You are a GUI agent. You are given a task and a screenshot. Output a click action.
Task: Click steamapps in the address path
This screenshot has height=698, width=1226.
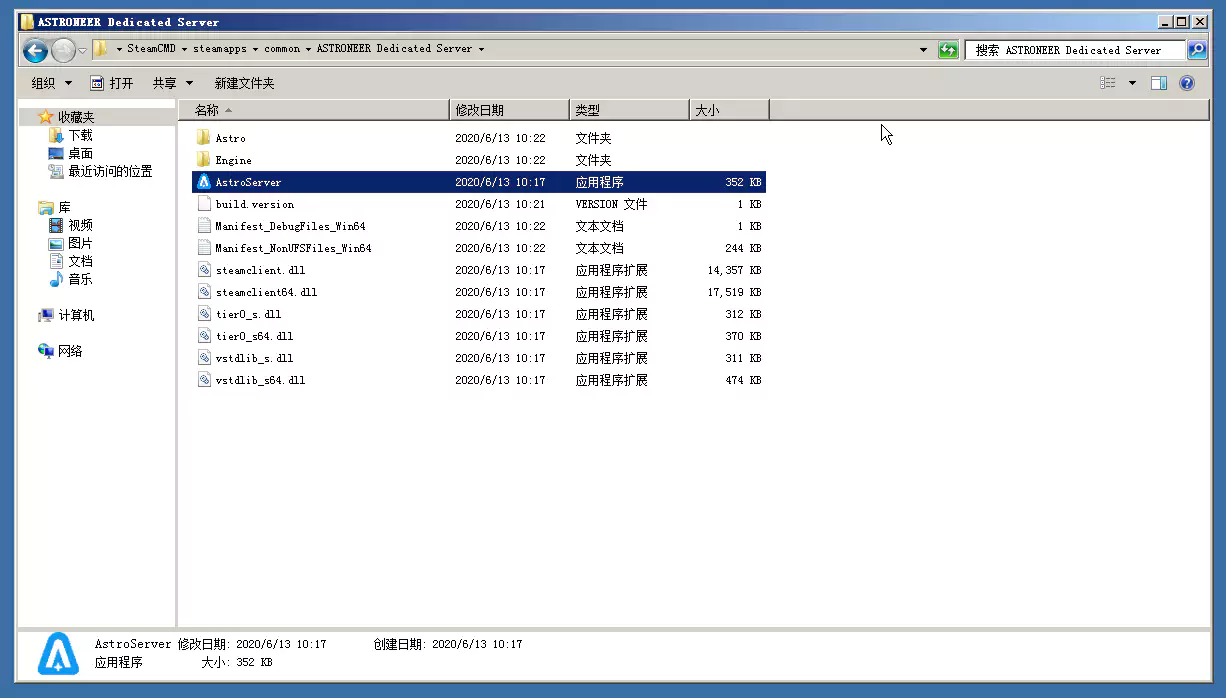pyautogui.click(x=219, y=49)
